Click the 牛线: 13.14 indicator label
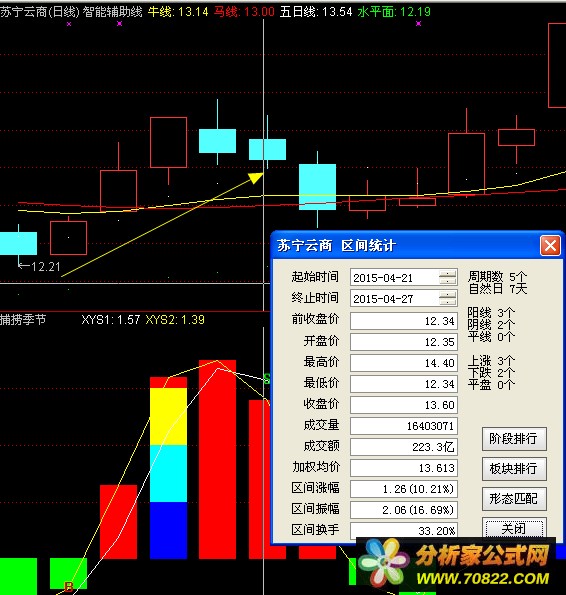Image resolution: width=566 pixels, height=595 pixels. [x=178, y=12]
